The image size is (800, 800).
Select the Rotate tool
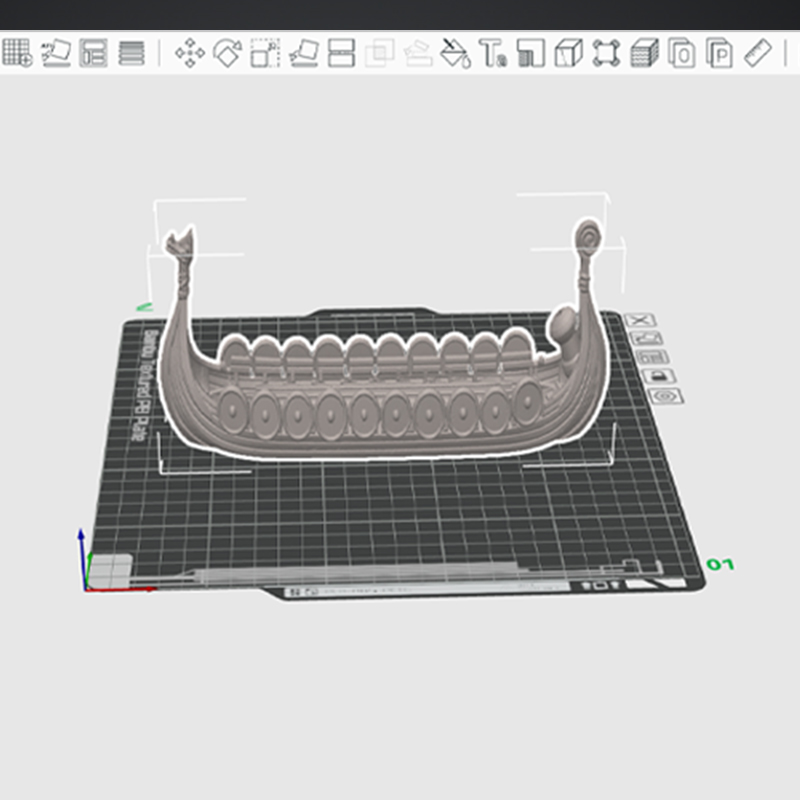pyautogui.click(x=228, y=53)
